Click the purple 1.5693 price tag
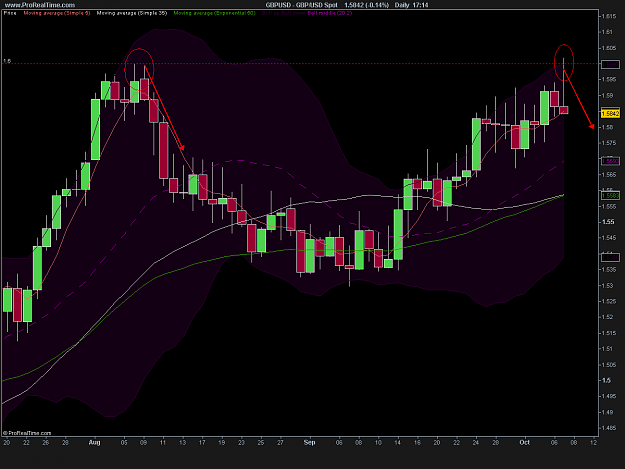The height and width of the screenshot is (469, 625). coord(610,161)
